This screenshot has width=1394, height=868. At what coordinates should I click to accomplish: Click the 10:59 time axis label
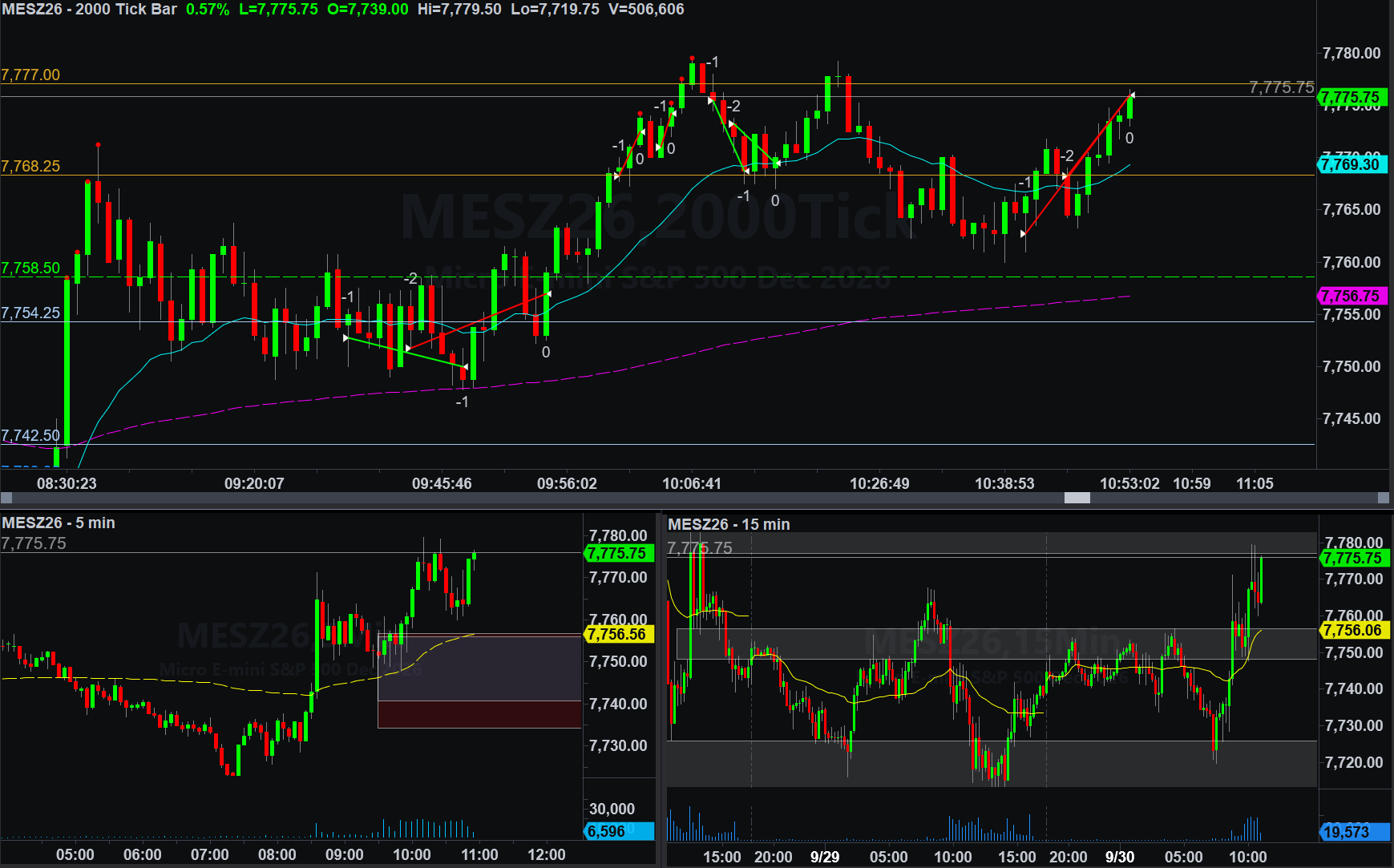[1192, 483]
